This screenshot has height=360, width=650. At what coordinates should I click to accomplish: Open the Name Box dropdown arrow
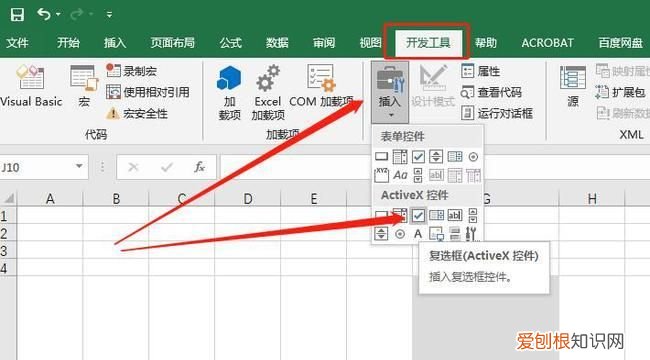[79, 167]
